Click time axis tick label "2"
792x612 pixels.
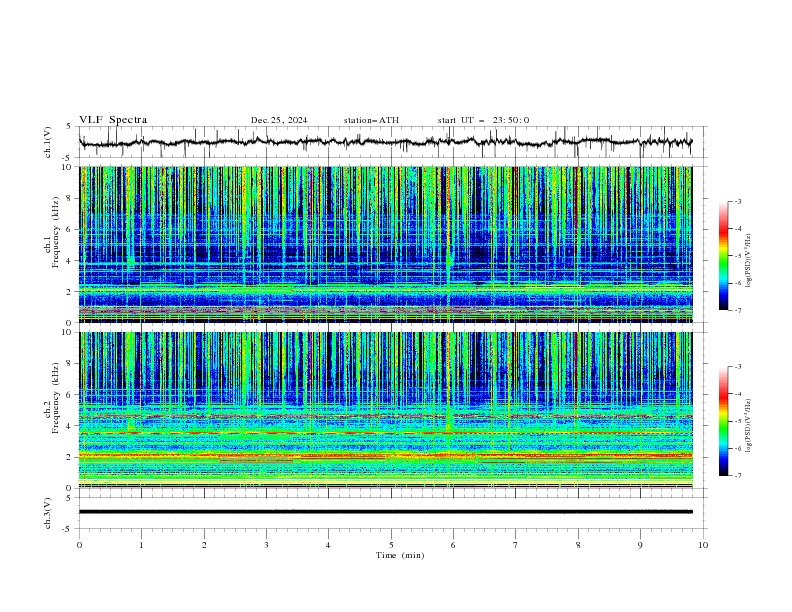click(x=204, y=545)
